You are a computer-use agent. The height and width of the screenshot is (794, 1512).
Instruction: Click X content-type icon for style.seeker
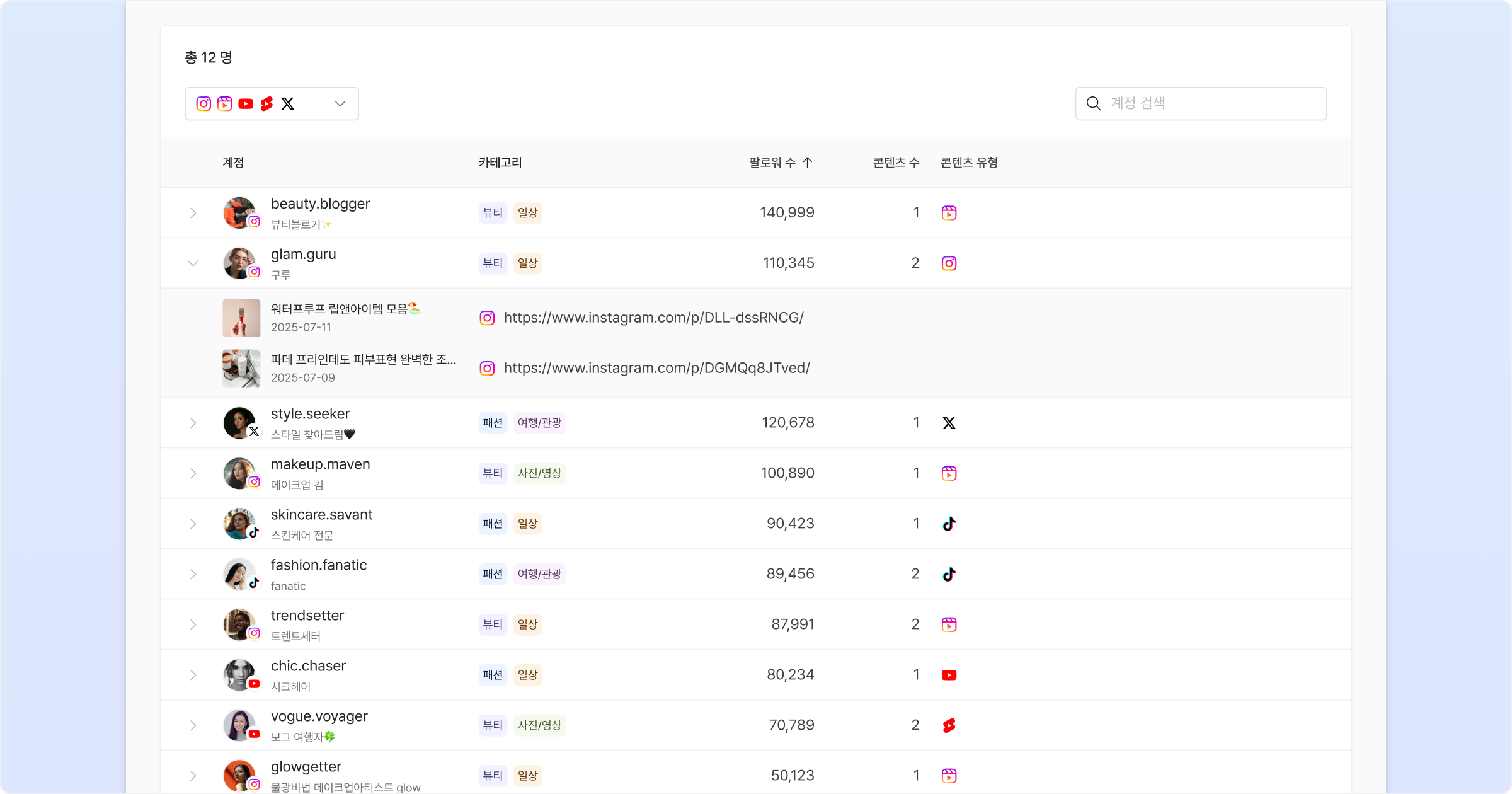coord(949,423)
